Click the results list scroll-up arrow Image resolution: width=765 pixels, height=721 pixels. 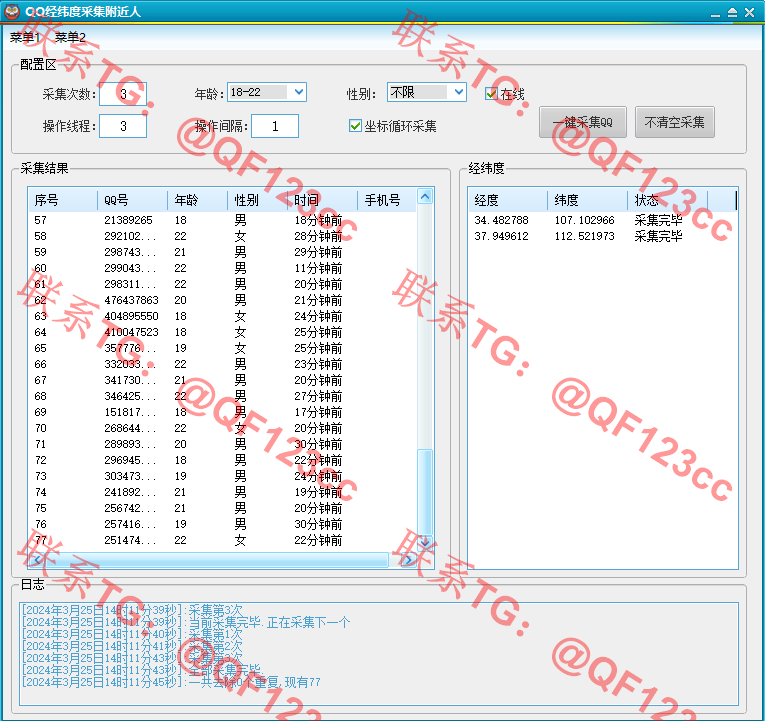coord(425,197)
